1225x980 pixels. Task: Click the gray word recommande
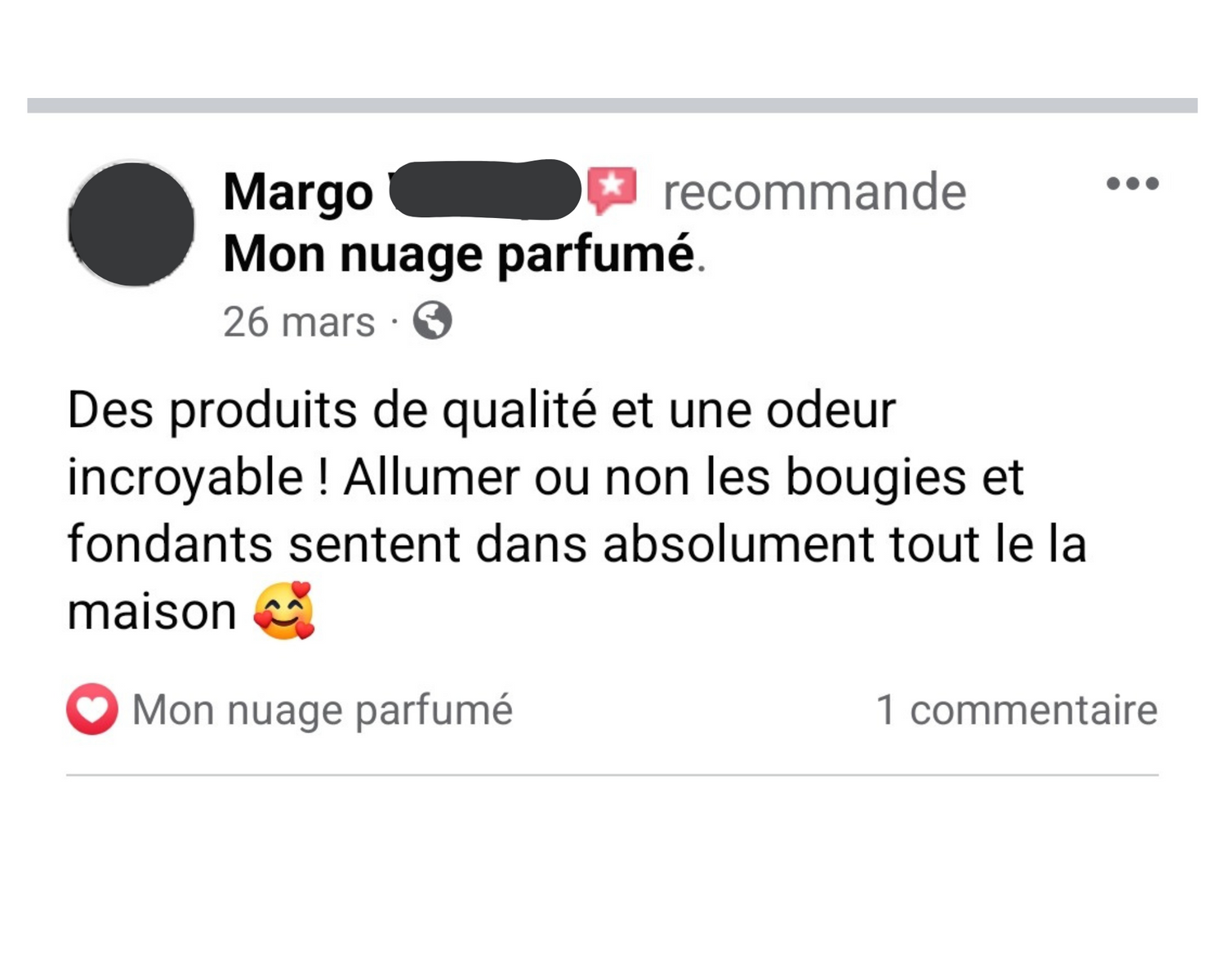[x=814, y=193]
